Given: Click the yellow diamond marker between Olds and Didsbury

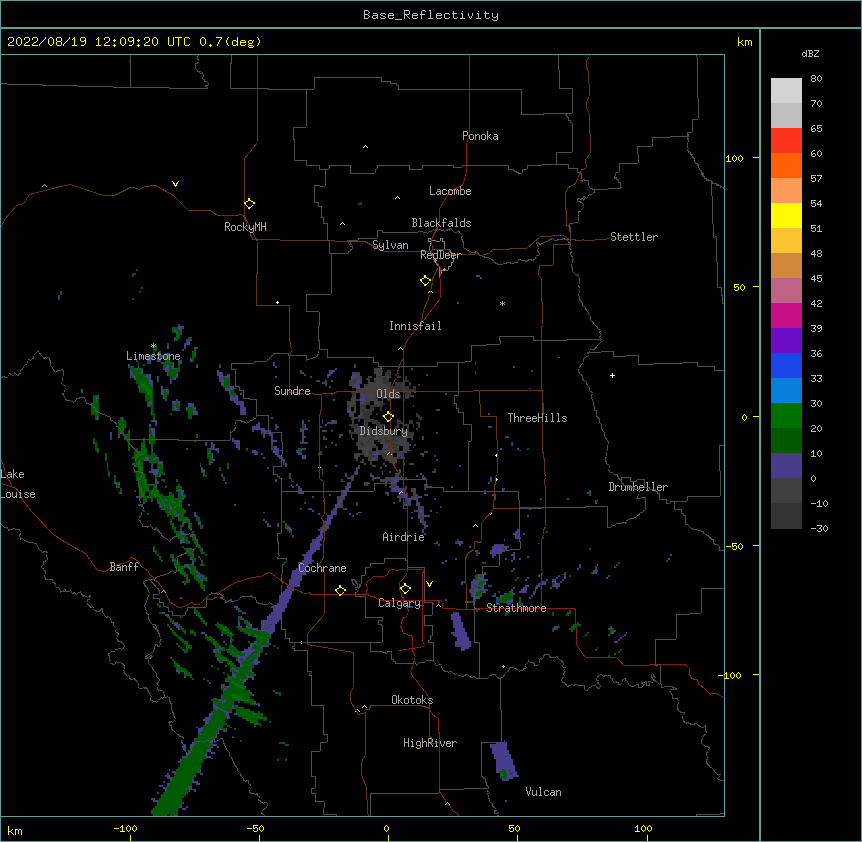Looking at the screenshot, I should (x=388, y=417).
